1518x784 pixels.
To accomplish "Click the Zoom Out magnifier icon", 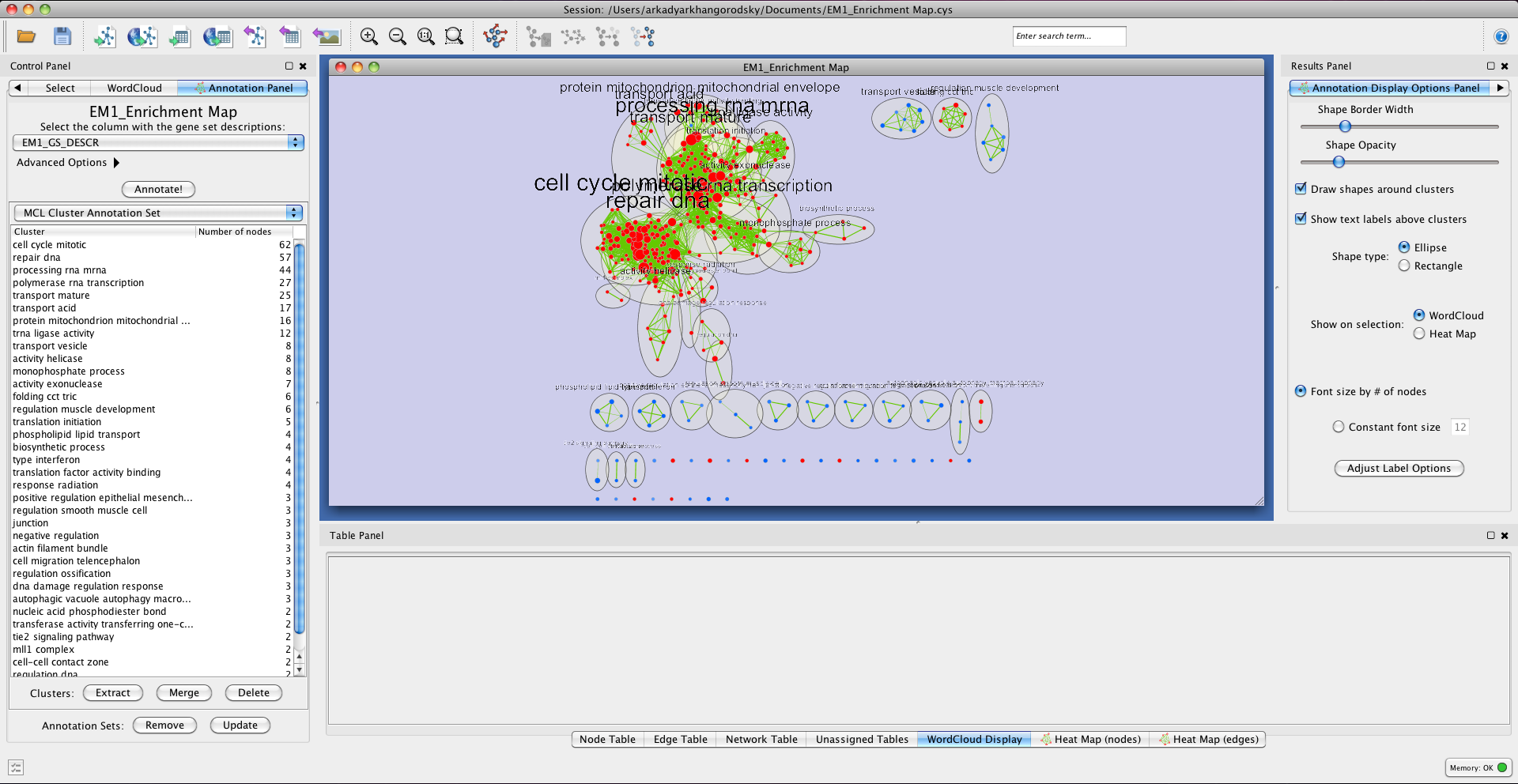I will click(398, 36).
